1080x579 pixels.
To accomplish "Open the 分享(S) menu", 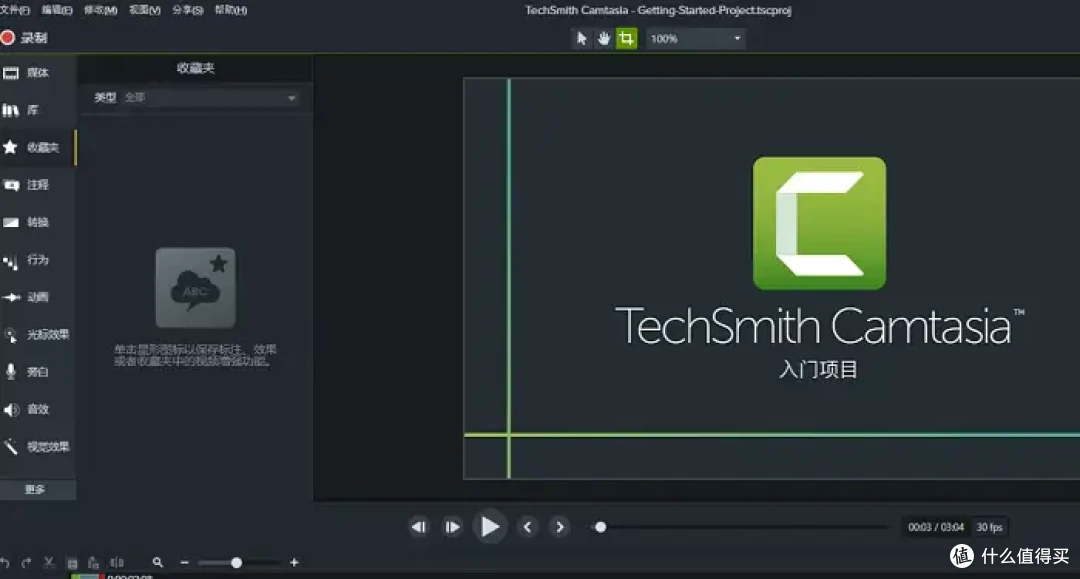I will 187,10.
